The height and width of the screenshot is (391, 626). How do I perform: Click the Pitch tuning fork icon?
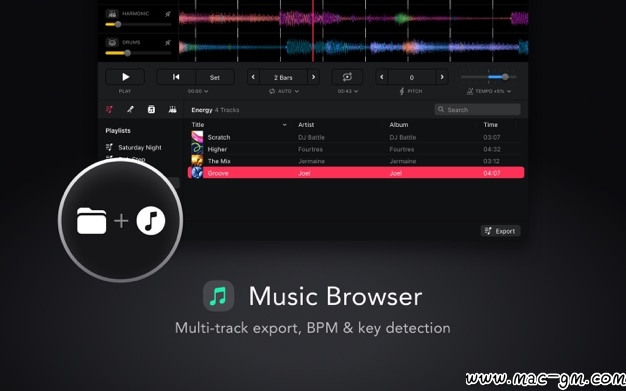pyautogui.click(x=402, y=91)
